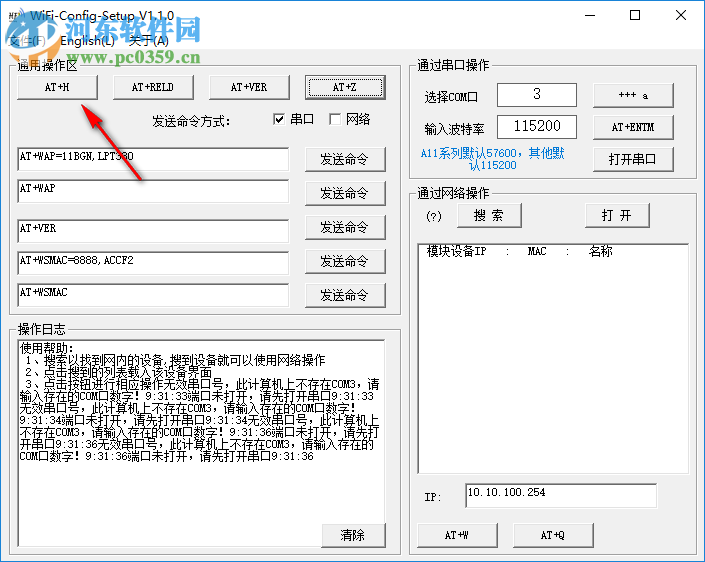
Task: Edit the COM port number field
Action: pos(536,94)
